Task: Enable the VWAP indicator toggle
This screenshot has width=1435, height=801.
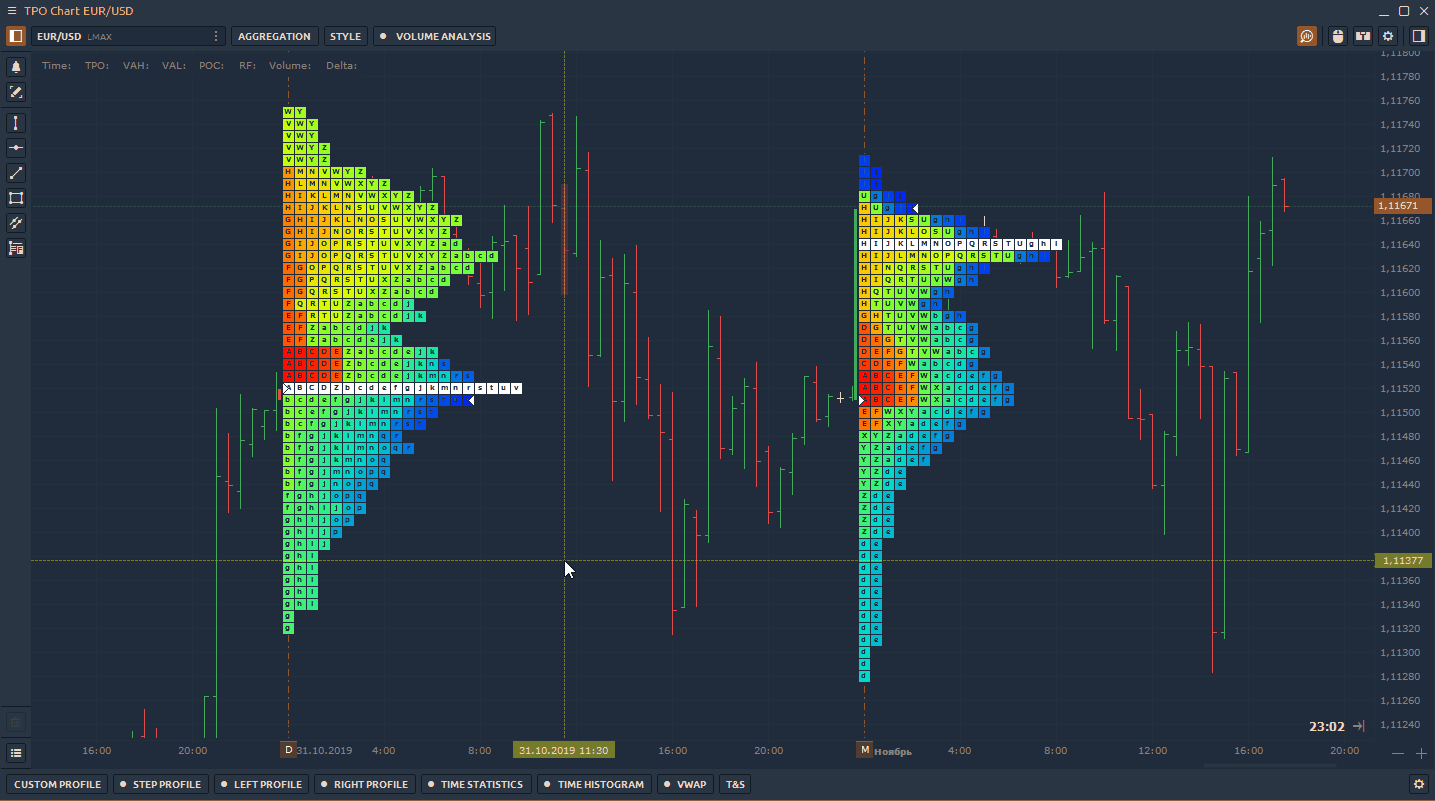Action: [684, 784]
